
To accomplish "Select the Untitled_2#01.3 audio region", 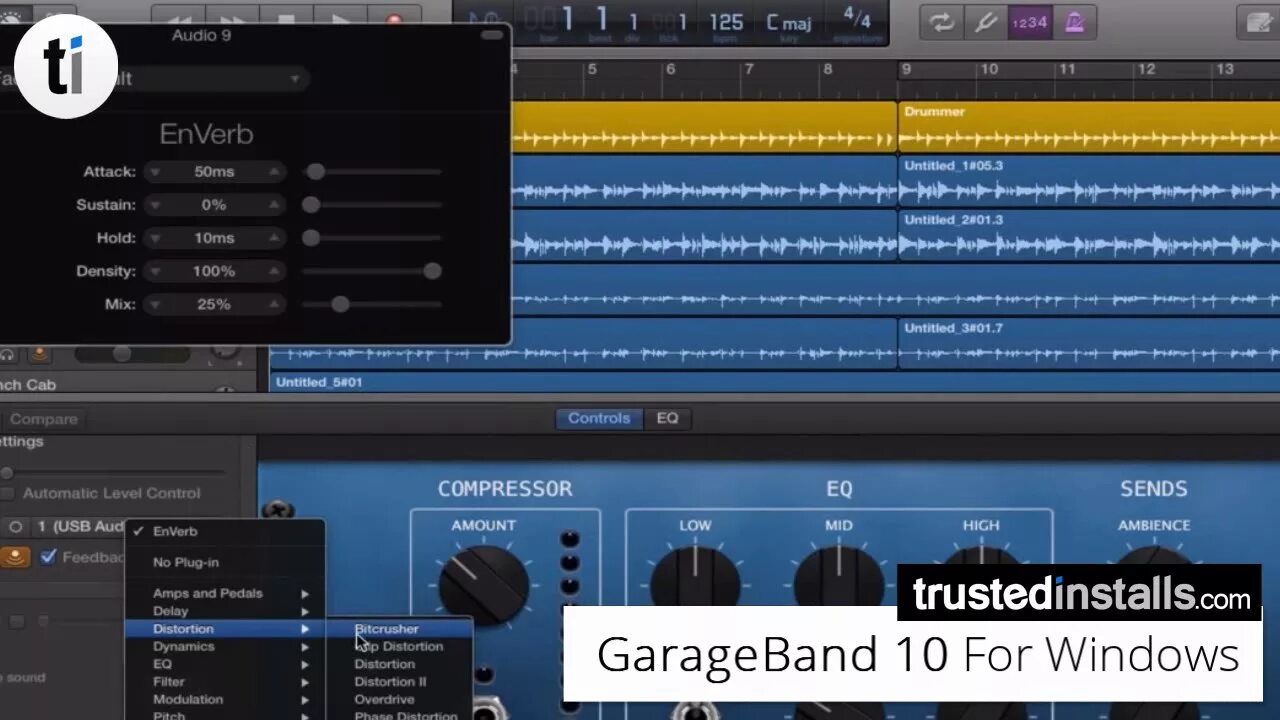I will click(1089, 235).
